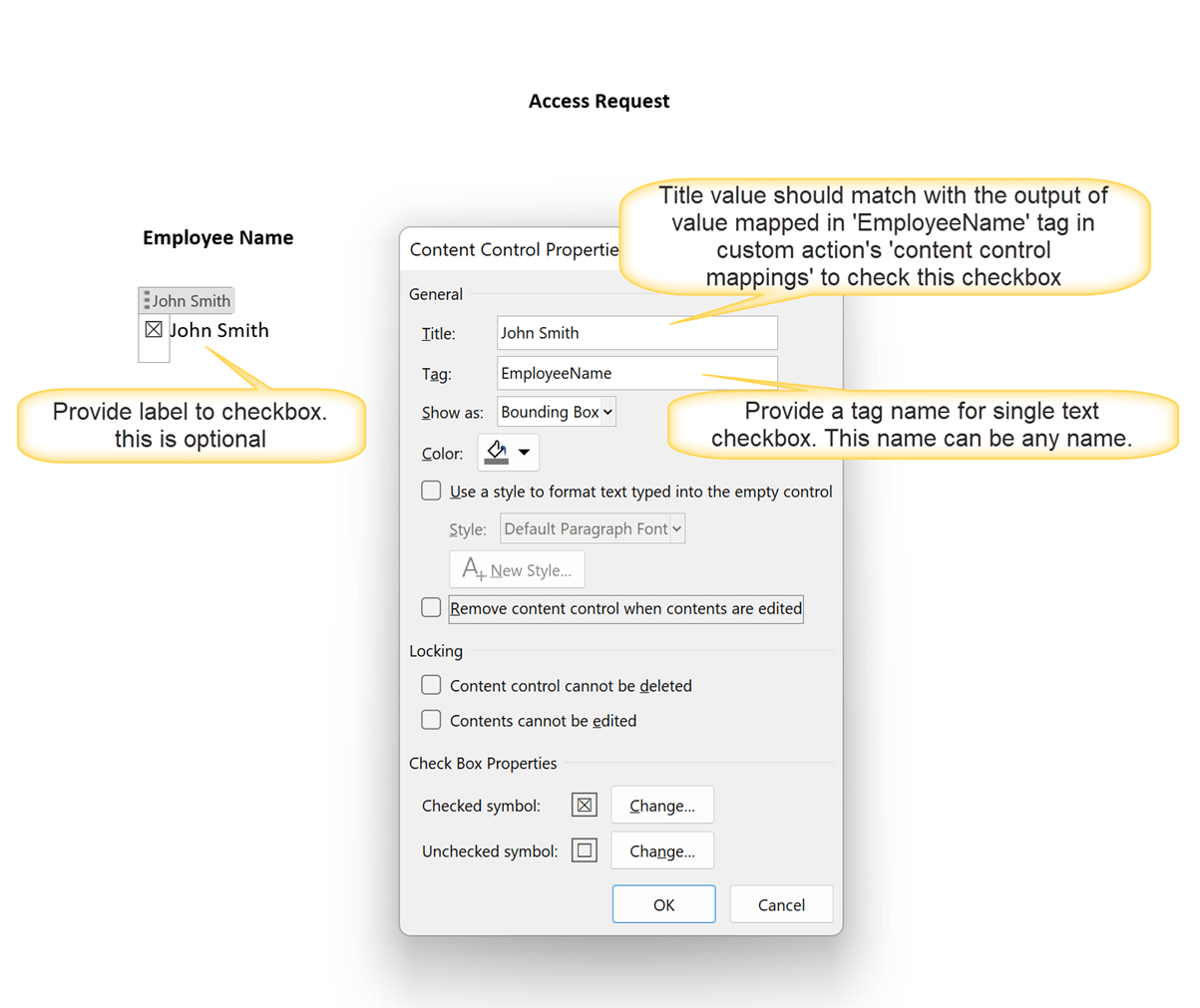Click the shading bucket icon next to Color
The width and height of the screenshot is (1200, 1008).
coord(499,452)
